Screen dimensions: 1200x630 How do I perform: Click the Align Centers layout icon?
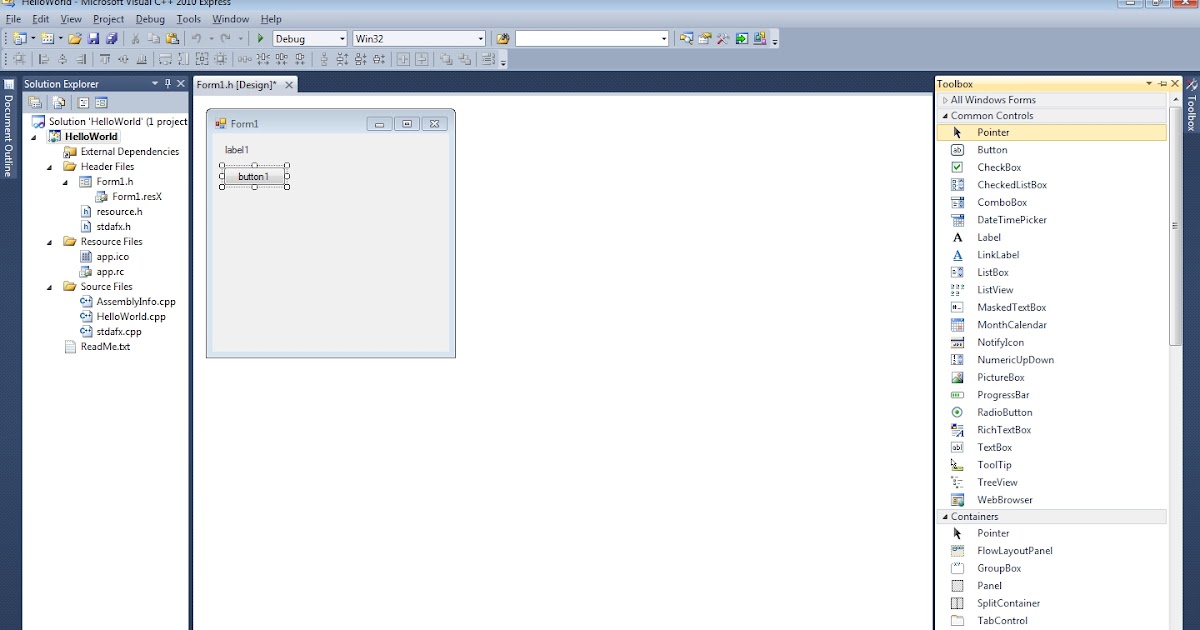point(63,59)
